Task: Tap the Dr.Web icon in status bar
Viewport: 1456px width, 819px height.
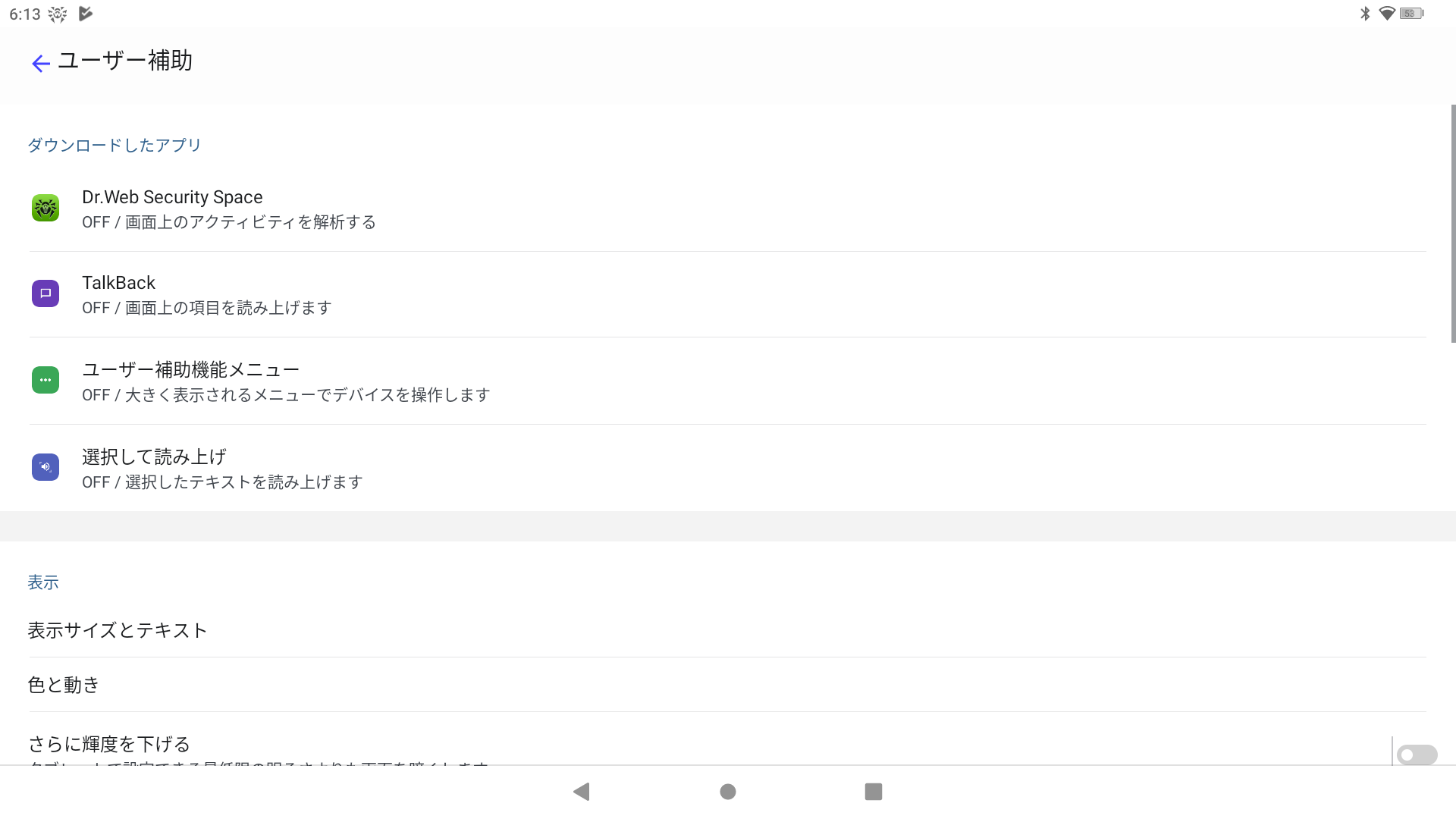Action: pyautogui.click(x=58, y=14)
